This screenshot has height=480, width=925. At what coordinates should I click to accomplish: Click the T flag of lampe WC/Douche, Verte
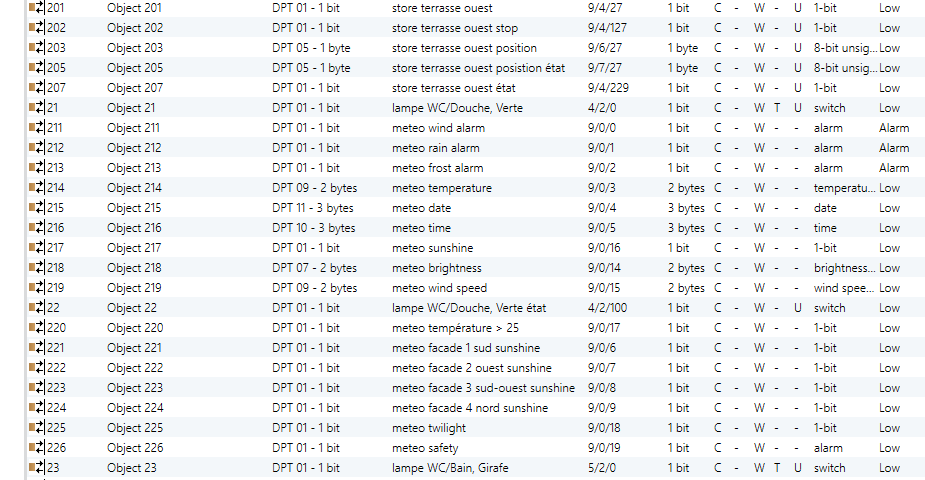(777, 108)
